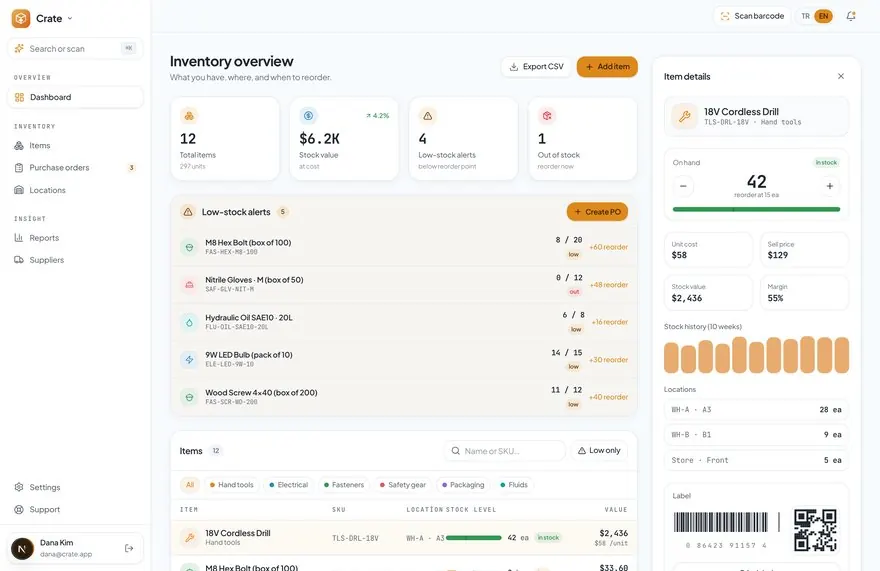Click Total items card icon

189,116
